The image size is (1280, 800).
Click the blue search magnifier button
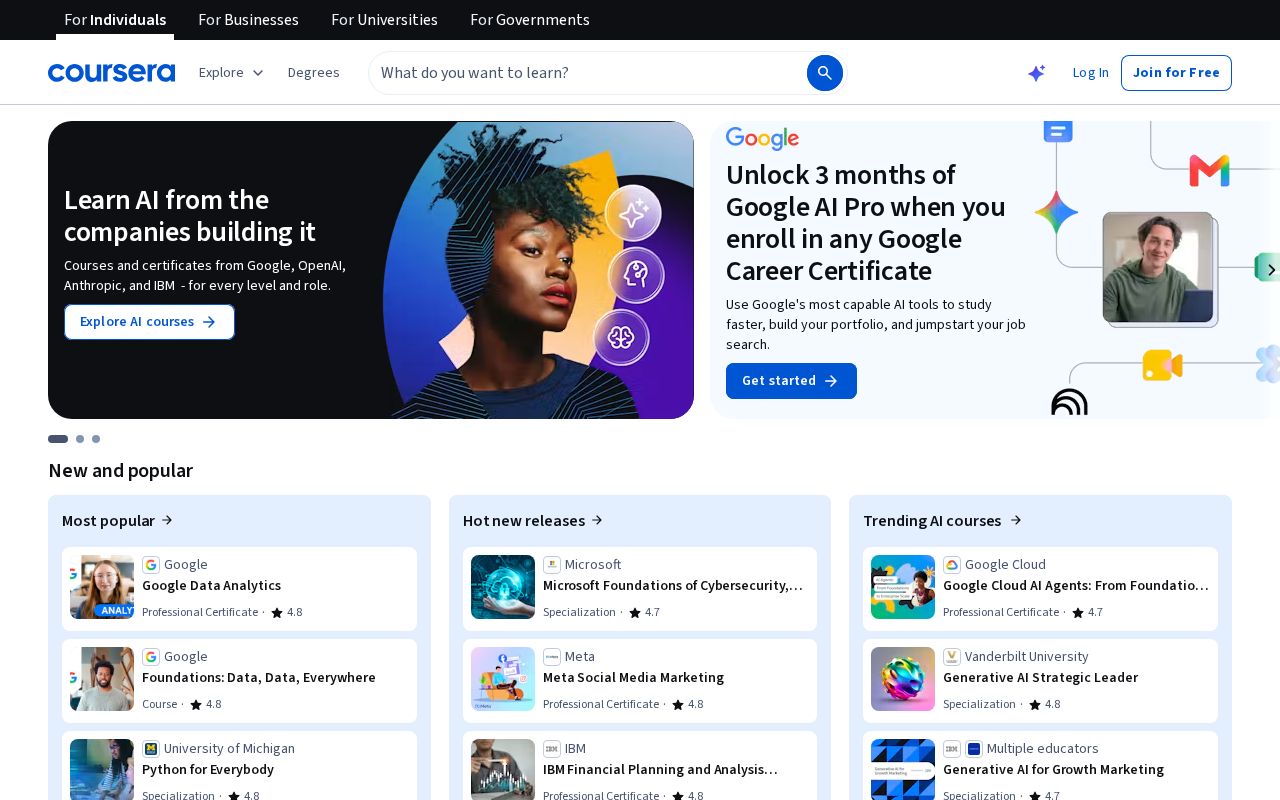click(825, 73)
